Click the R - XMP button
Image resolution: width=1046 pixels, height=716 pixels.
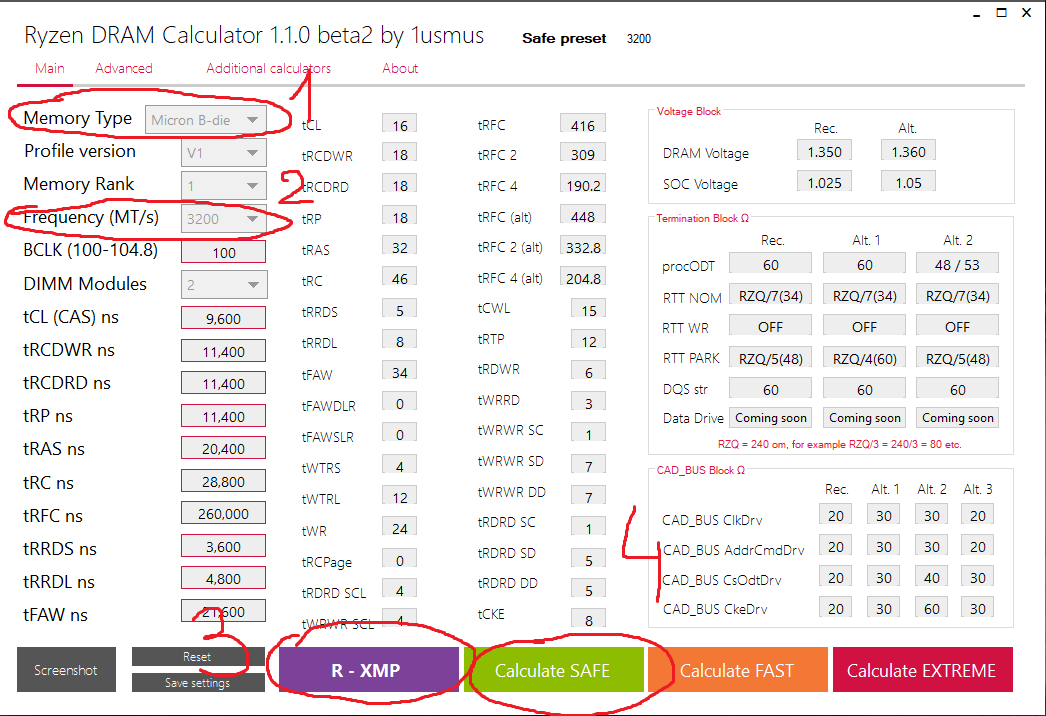click(368, 669)
